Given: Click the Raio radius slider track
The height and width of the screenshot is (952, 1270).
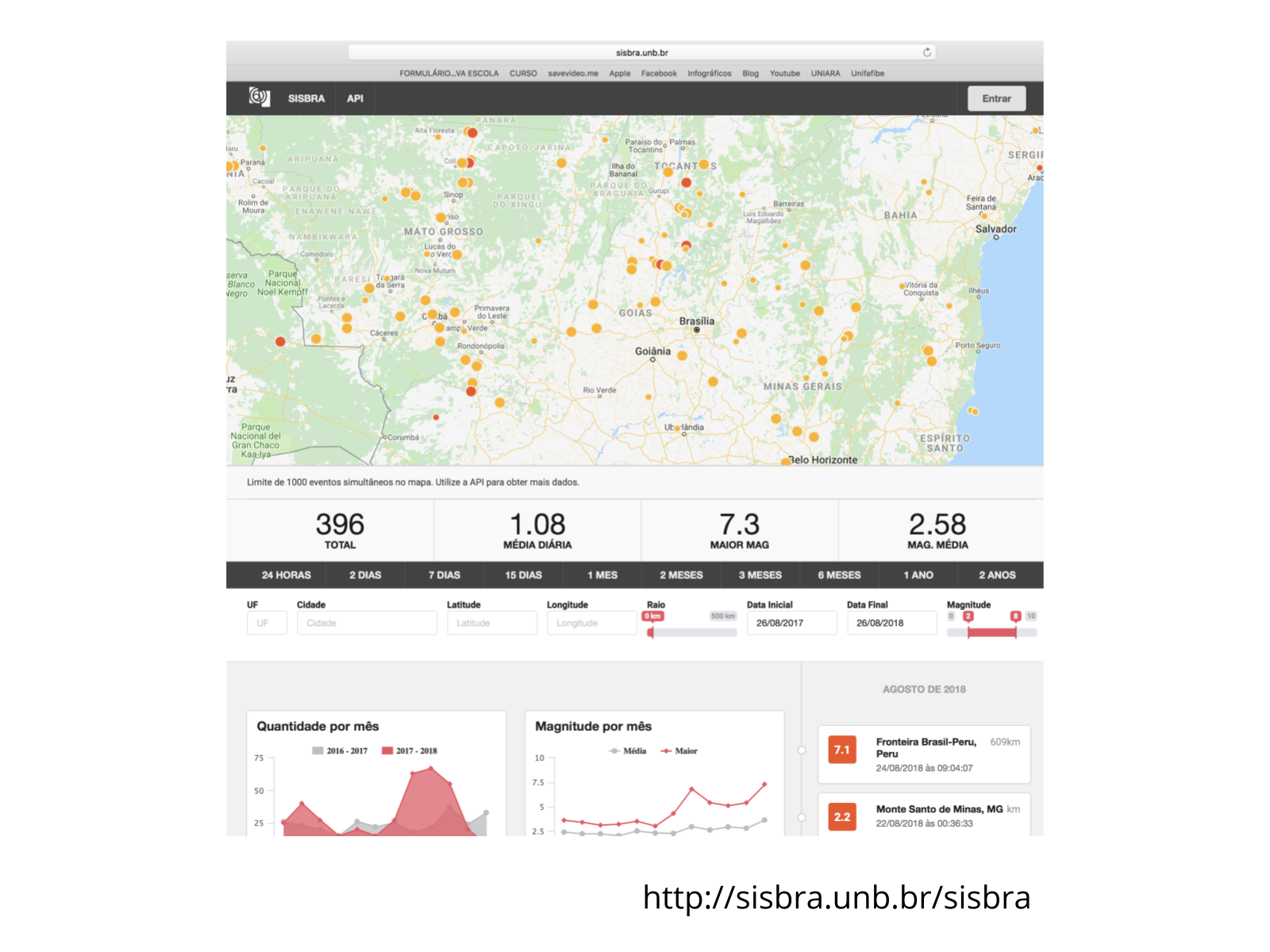Looking at the screenshot, I should (693, 632).
